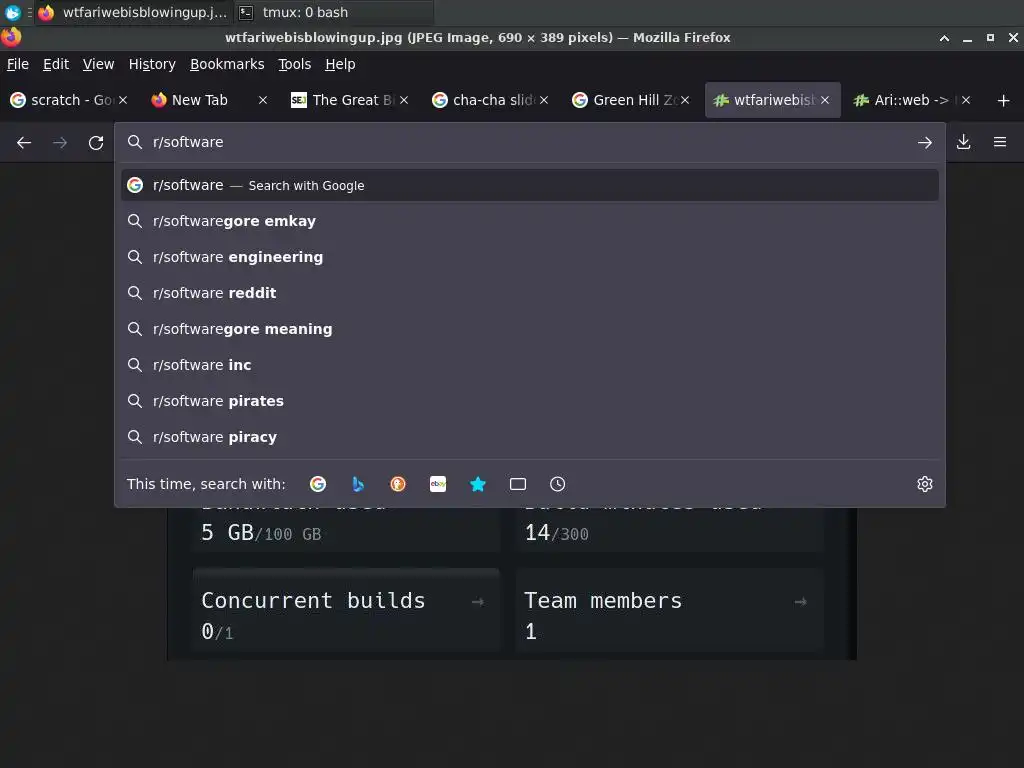Search this time with Bing icon
The height and width of the screenshot is (768, 1024).
(358, 484)
